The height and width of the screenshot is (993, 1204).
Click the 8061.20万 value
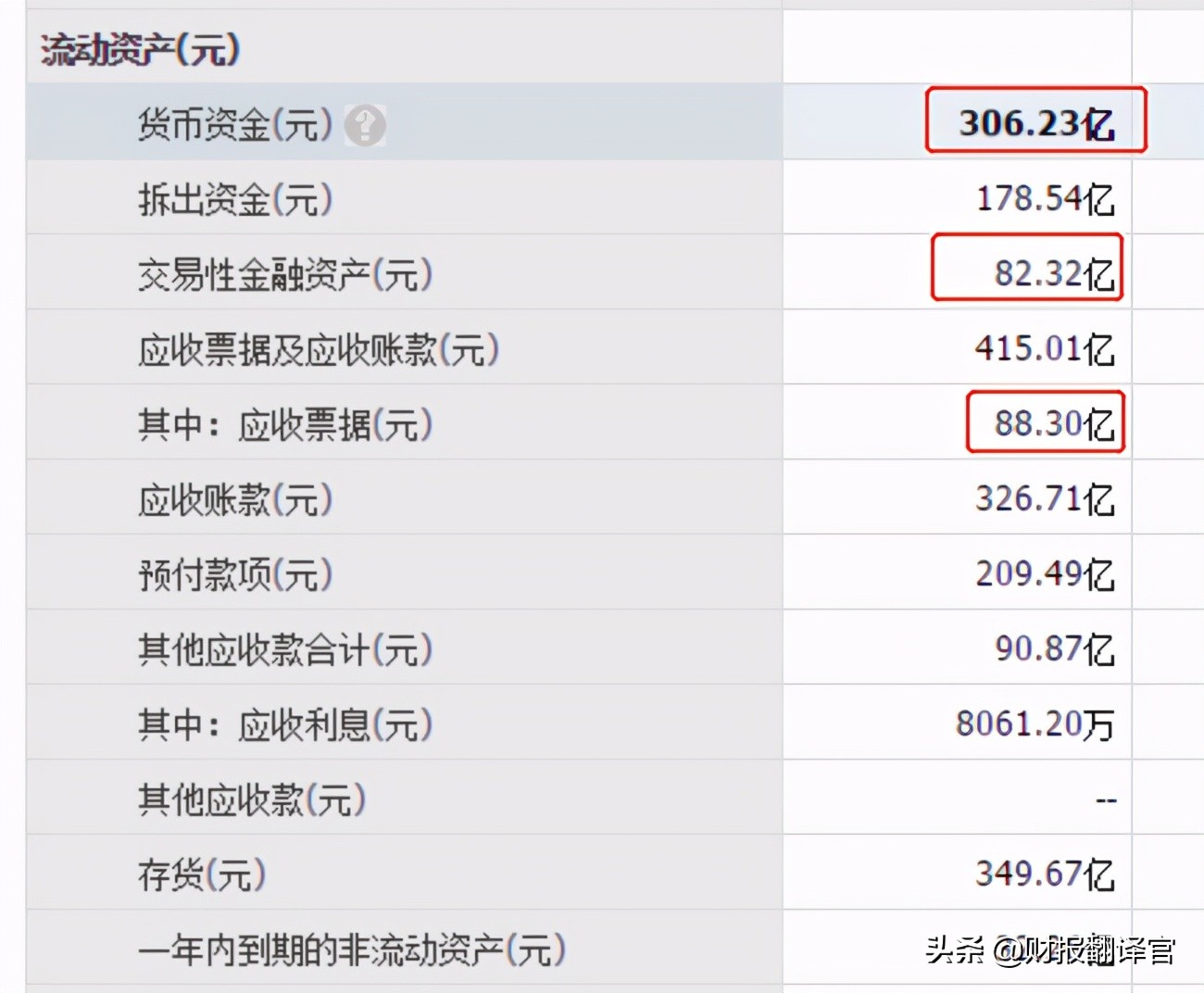(x=1035, y=723)
